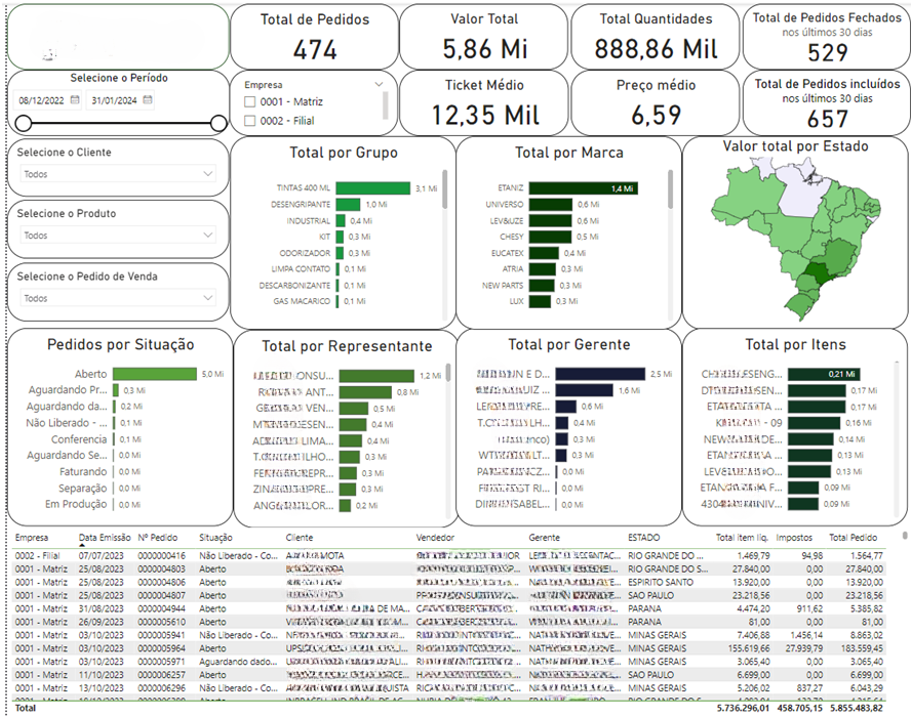Click the Separação label in Pedidos por Situação
Image resolution: width=913 pixels, height=721 pixels.
83,488
